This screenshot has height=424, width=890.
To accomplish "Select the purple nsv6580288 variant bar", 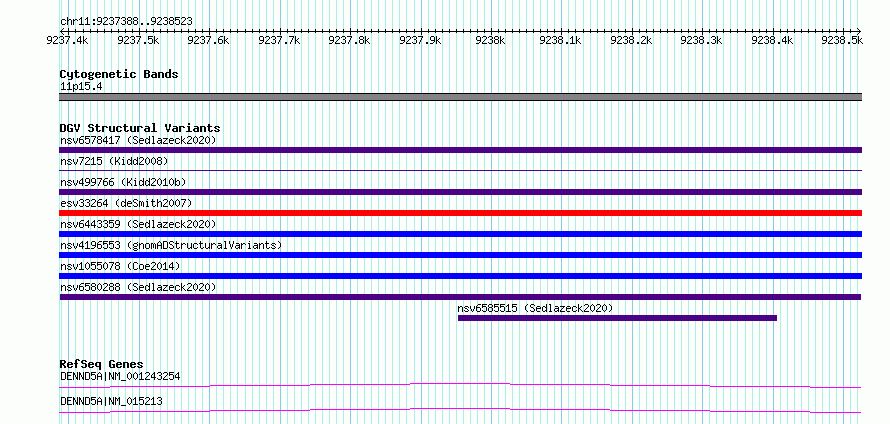I will click(x=460, y=297).
